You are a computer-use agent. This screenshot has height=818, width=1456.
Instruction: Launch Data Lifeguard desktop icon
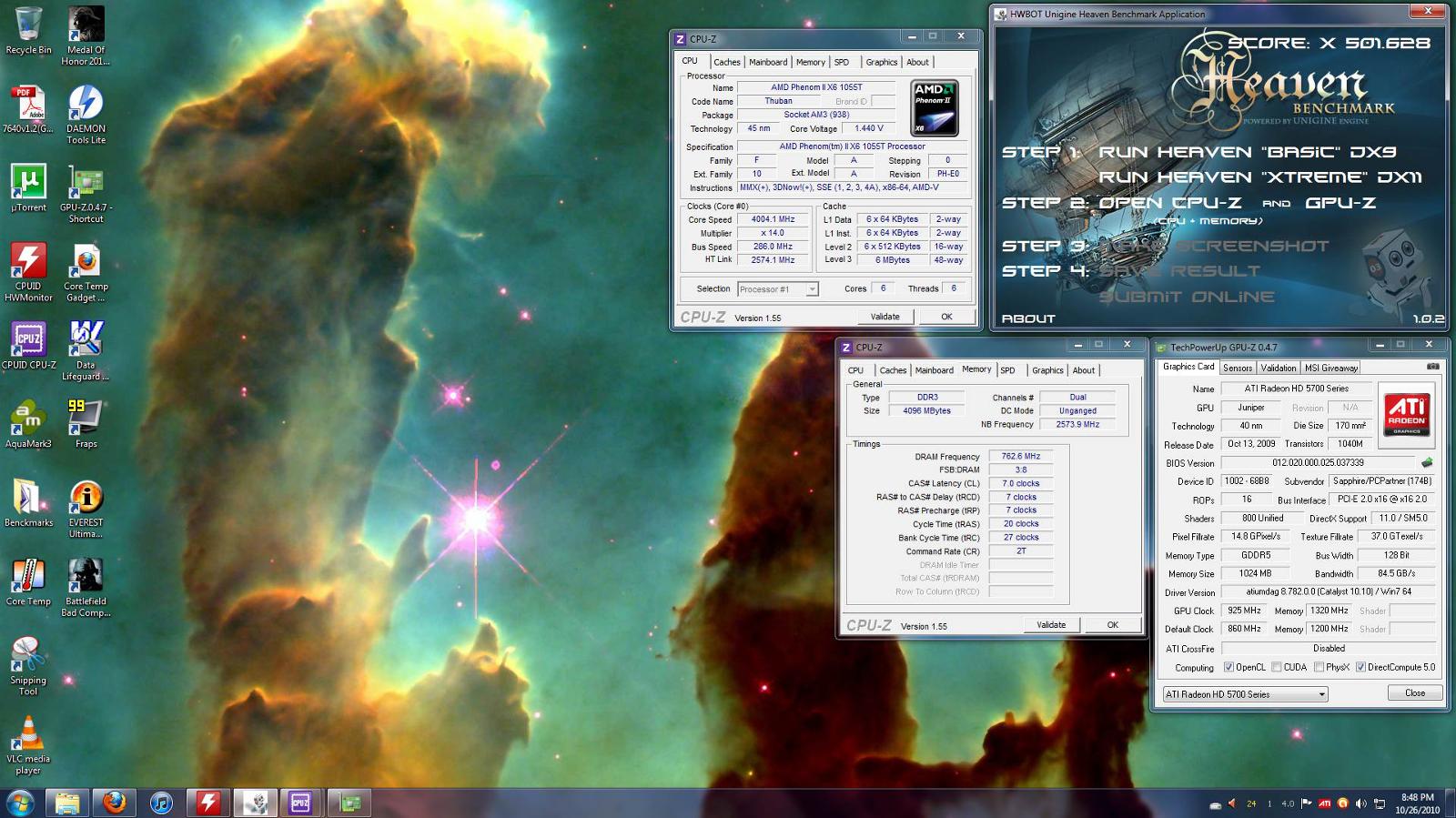(86, 350)
